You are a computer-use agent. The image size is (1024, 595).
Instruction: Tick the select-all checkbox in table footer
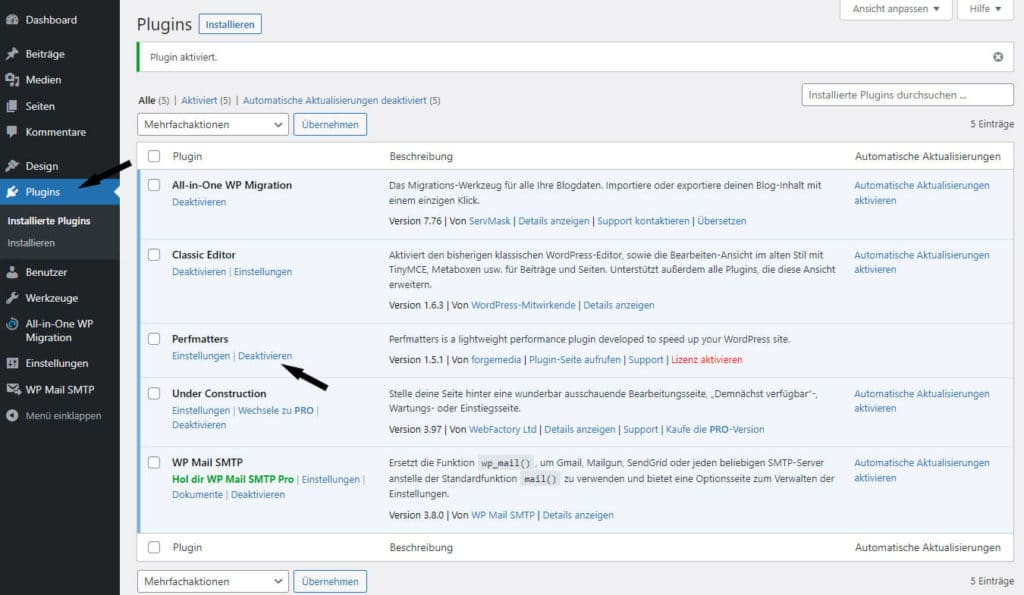tap(153, 547)
